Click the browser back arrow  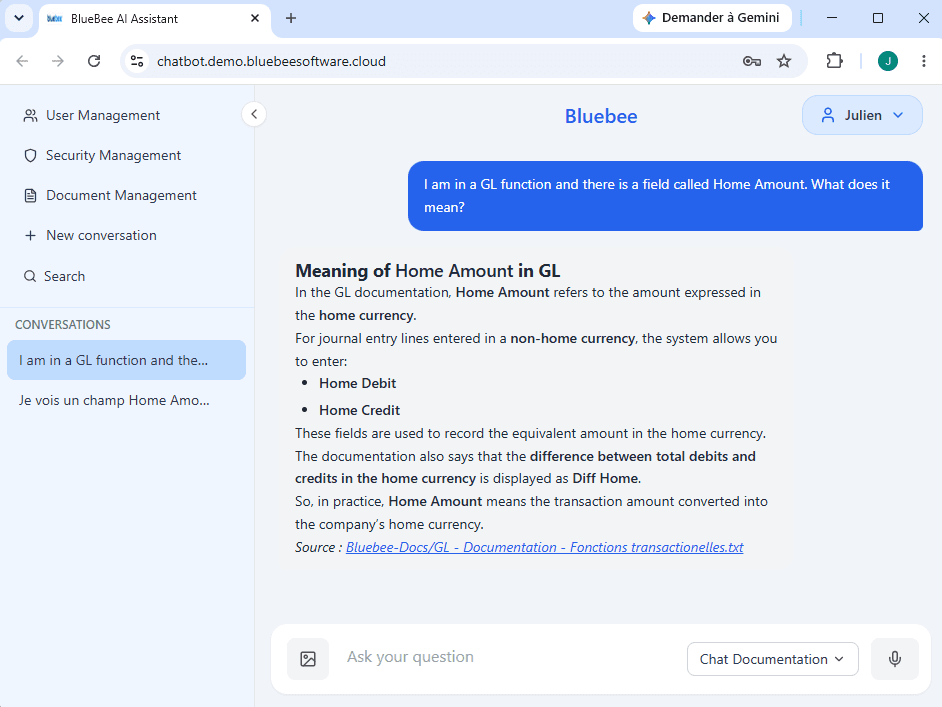tap(22, 61)
